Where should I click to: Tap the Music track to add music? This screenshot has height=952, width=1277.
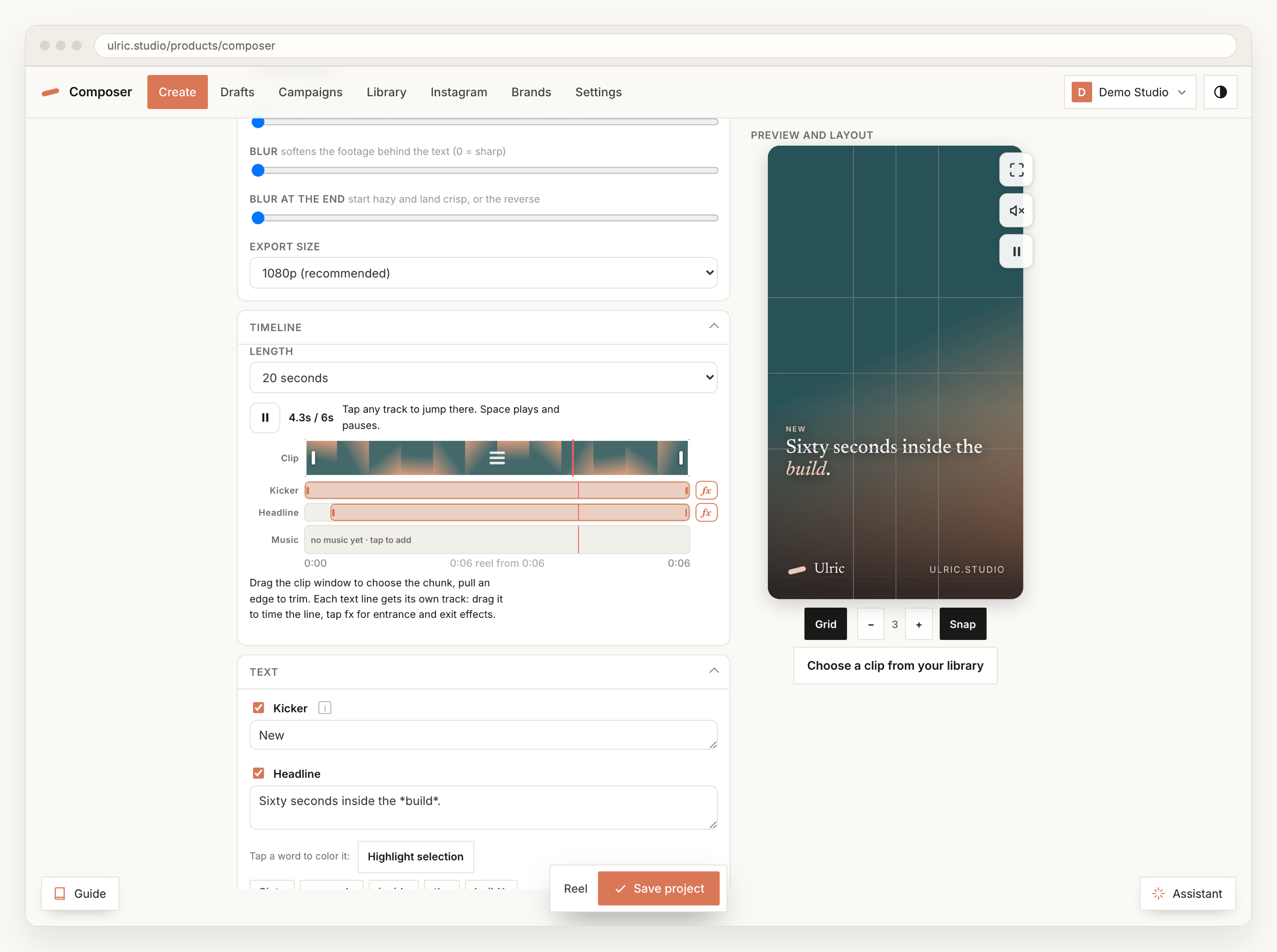click(x=497, y=539)
